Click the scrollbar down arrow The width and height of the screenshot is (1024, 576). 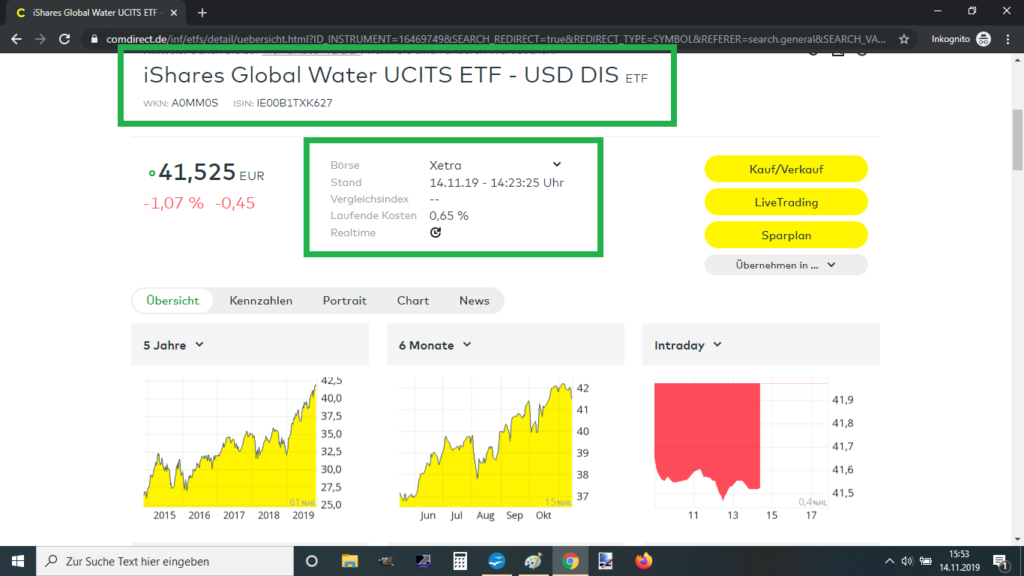(1017, 539)
